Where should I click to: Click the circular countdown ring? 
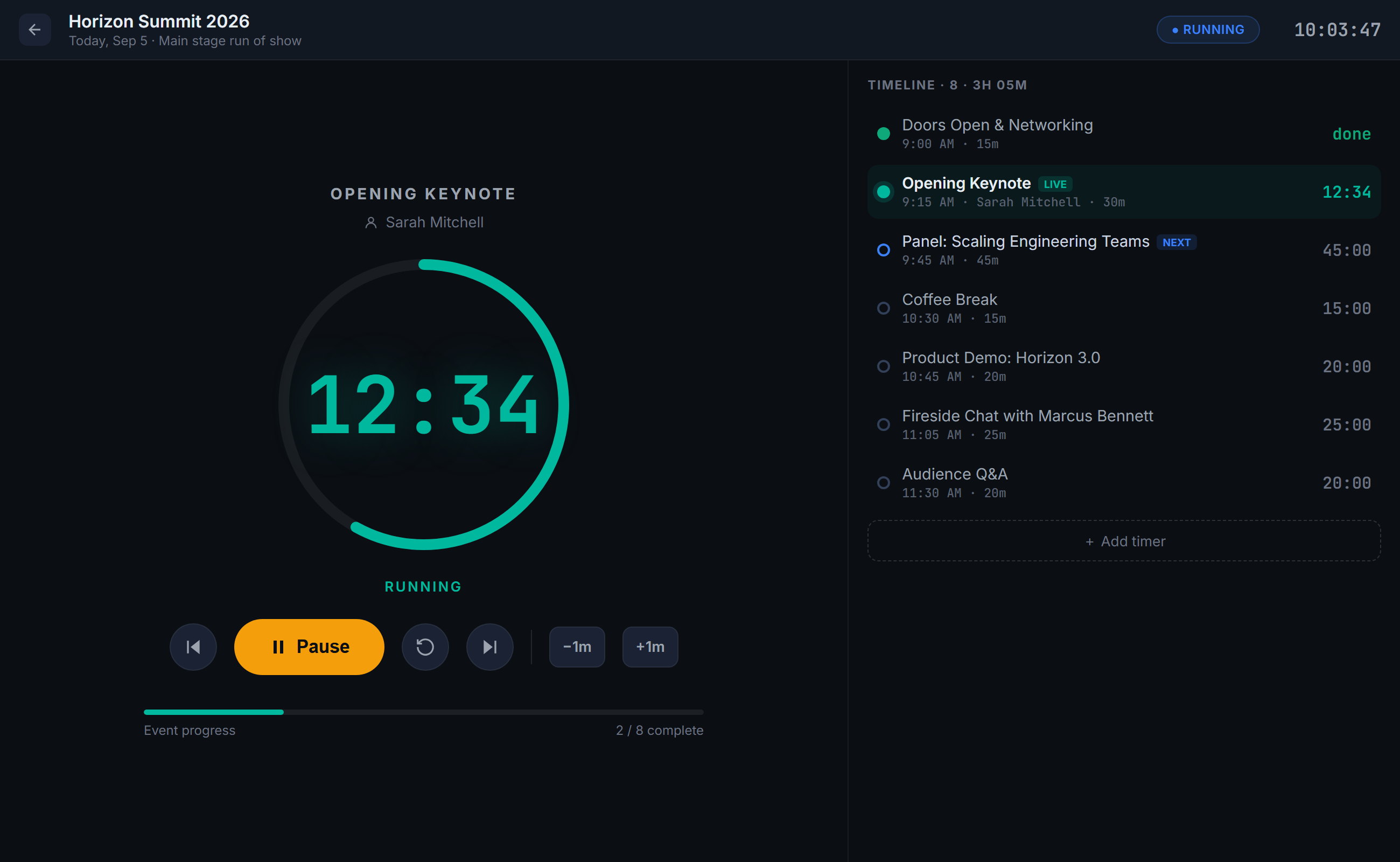click(x=423, y=405)
